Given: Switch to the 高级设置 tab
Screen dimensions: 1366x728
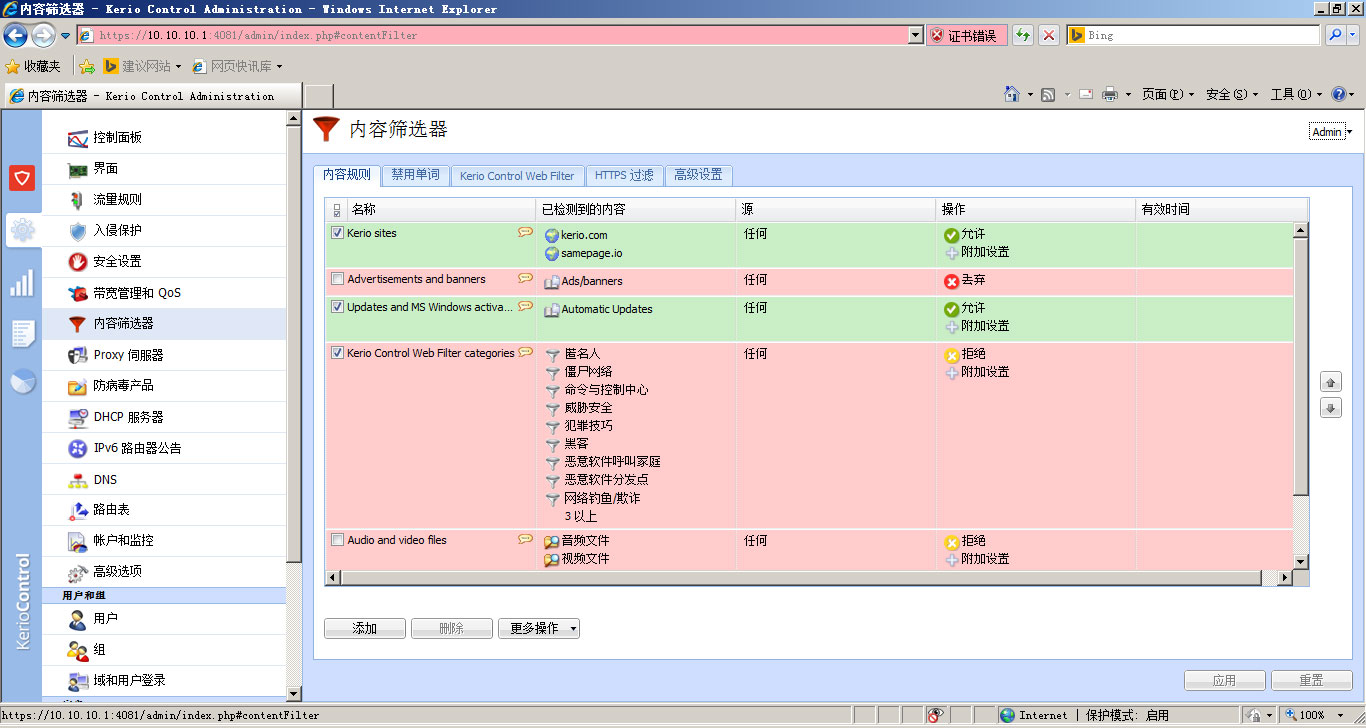Looking at the screenshot, I should pyautogui.click(x=698, y=175).
